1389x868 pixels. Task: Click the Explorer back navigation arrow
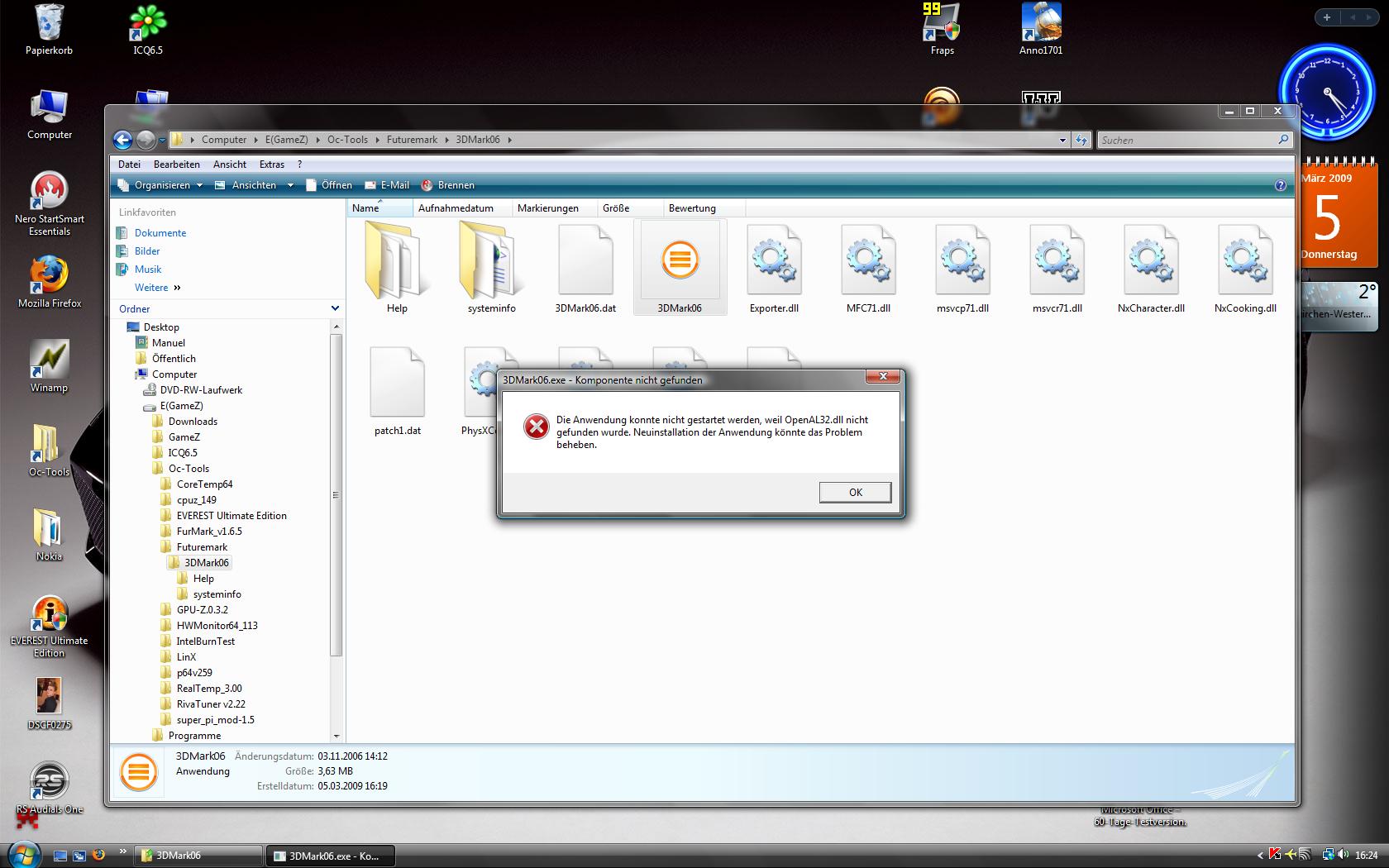122,140
